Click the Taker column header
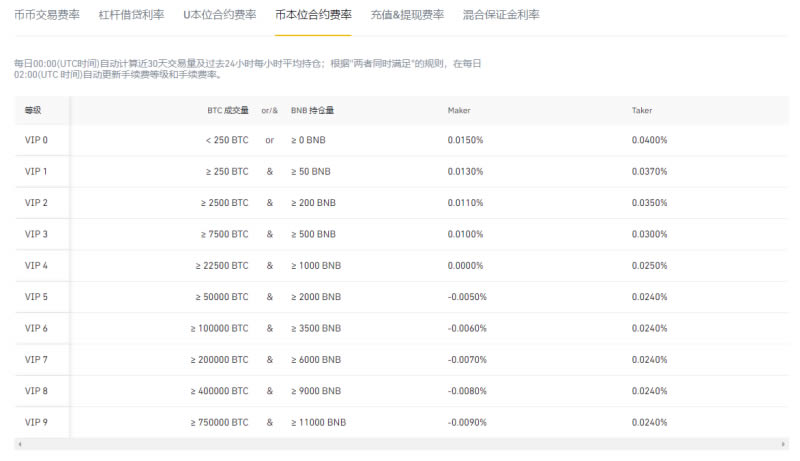800x461 pixels. (642, 110)
